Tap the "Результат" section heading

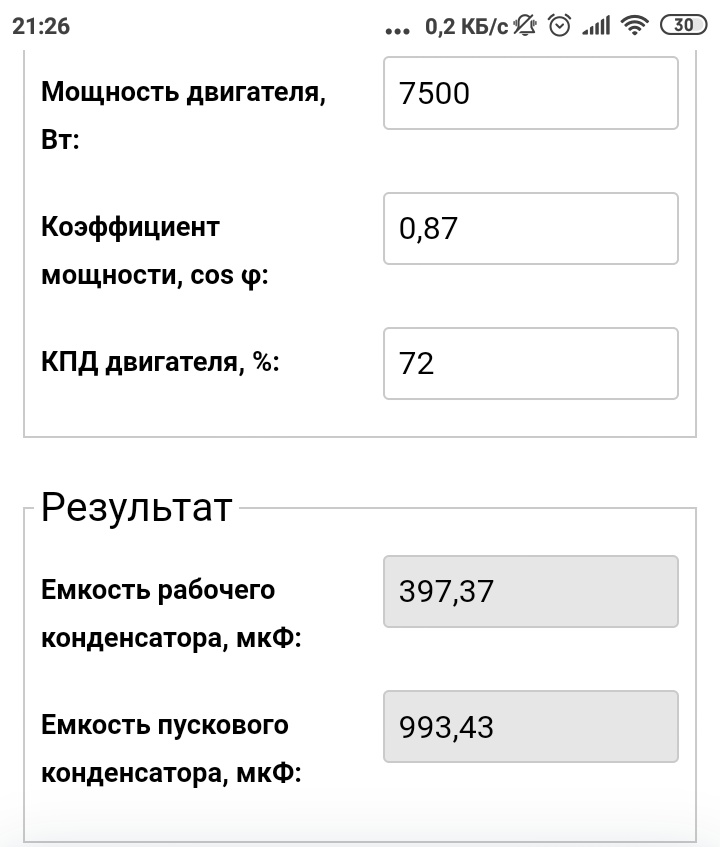(136, 508)
